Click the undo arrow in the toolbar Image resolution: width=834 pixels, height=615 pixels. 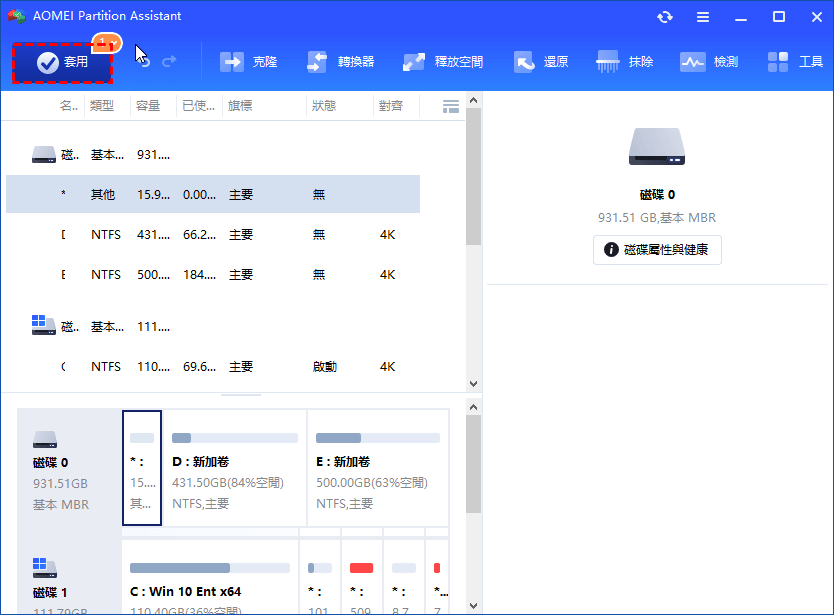[144, 62]
